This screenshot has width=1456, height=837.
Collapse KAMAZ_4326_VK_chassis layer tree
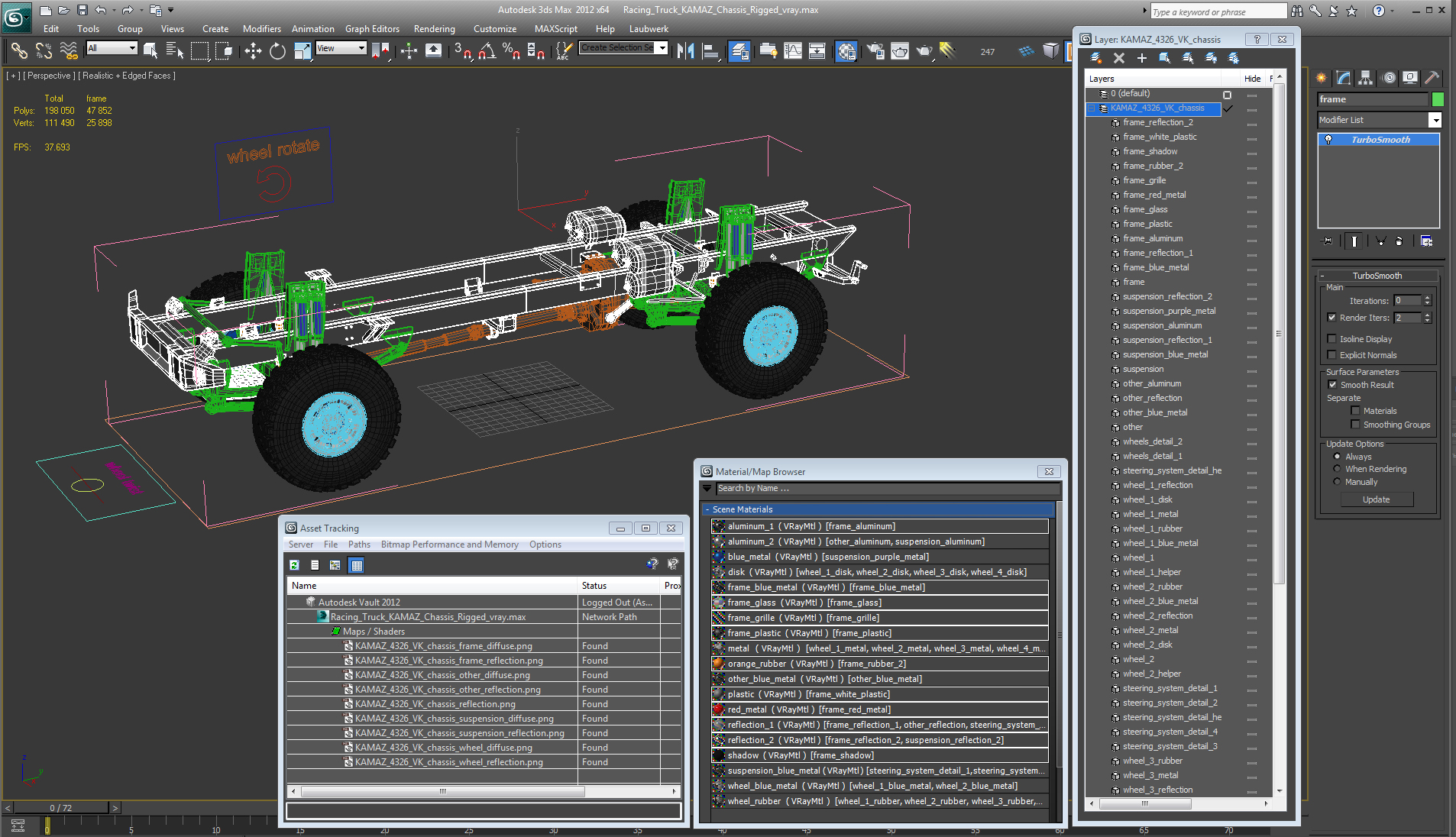click(x=1092, y=108)
